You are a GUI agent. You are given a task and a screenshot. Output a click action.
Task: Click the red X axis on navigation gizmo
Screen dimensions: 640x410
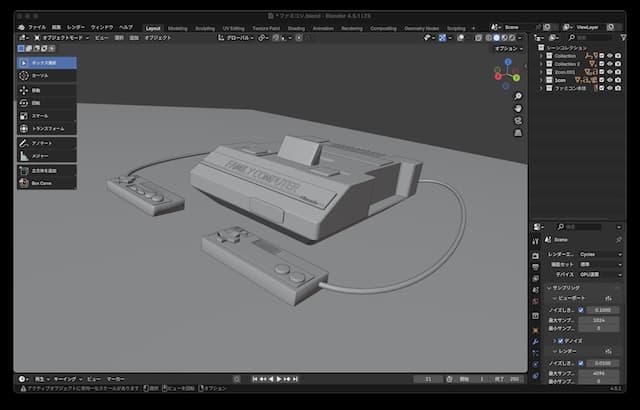tap(498, 76)
